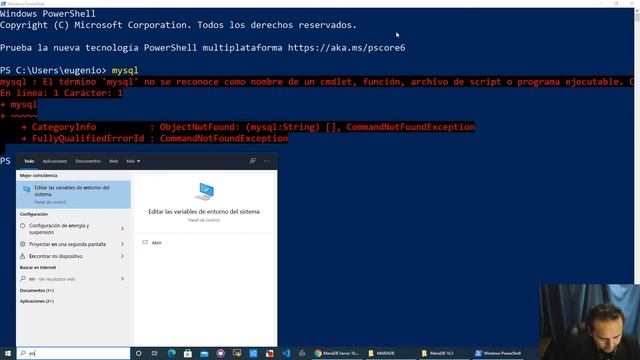Switch to Windows PowerShell taskbar button

click(x=499, y=353)
